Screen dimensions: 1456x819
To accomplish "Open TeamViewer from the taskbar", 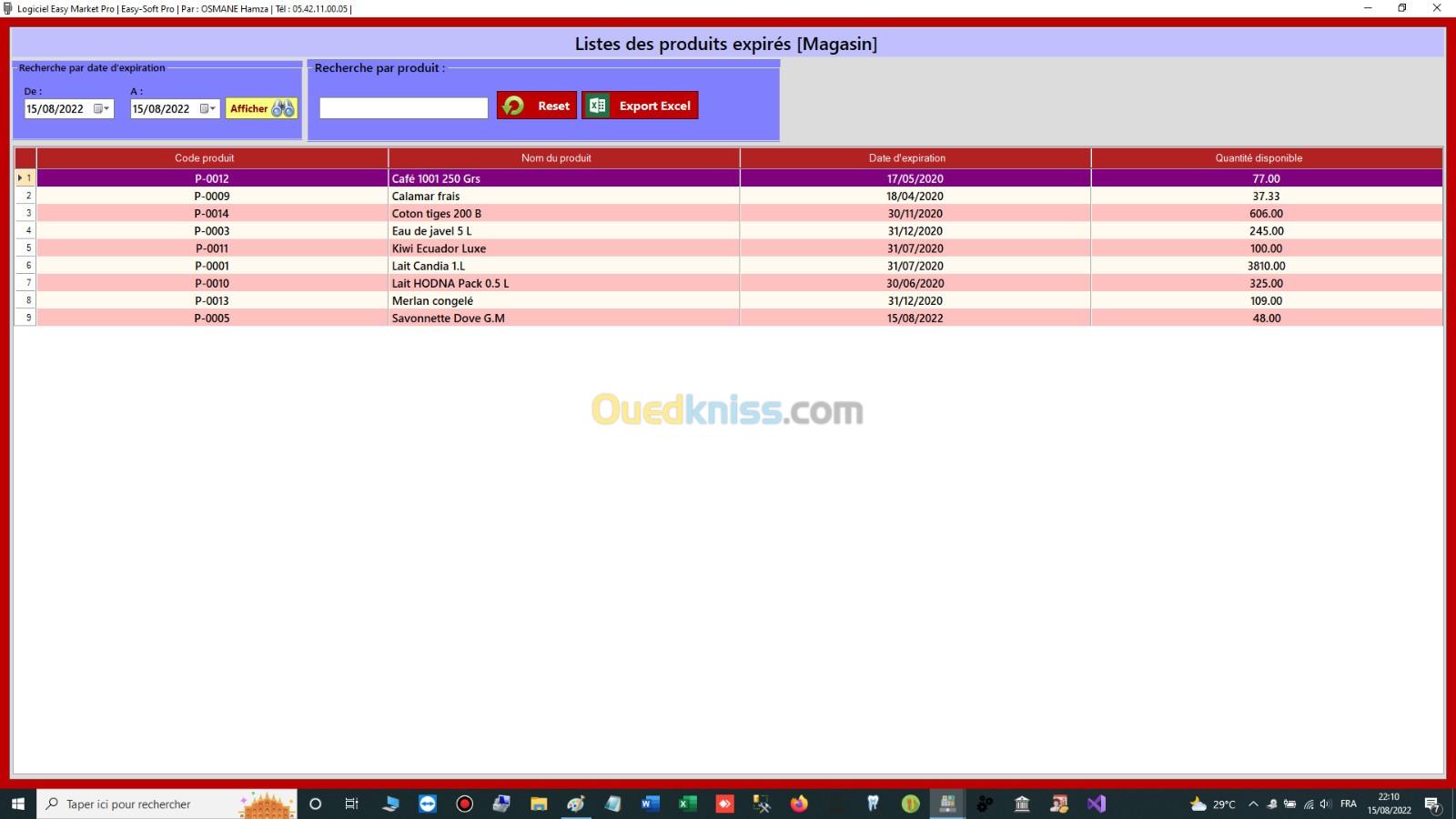I will coord(428,804).
